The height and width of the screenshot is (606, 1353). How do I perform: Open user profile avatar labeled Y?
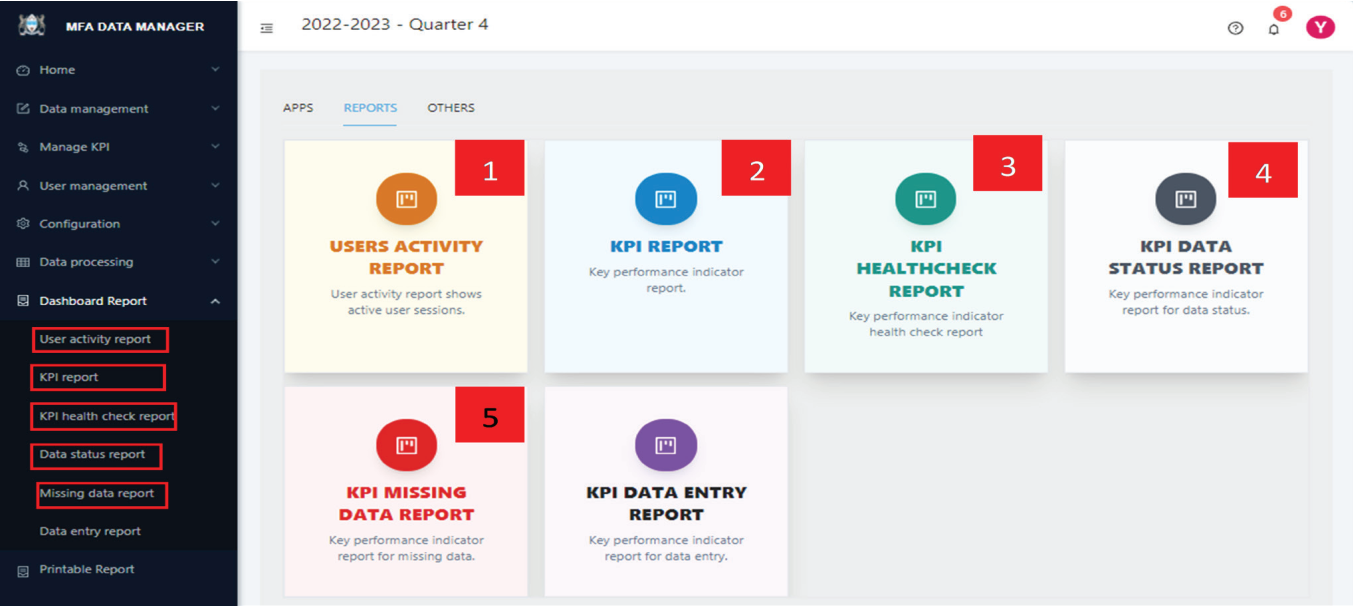(1320, 27)
